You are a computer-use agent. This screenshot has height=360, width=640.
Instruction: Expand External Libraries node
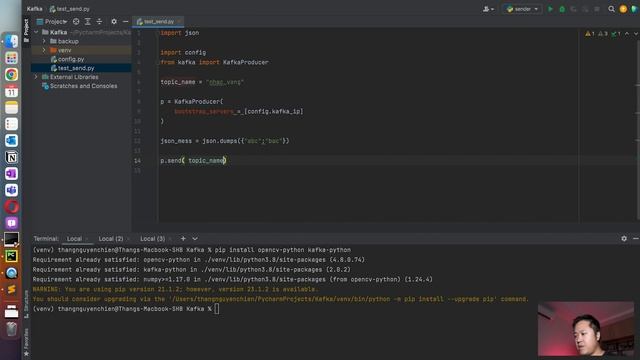pos(36,77)
